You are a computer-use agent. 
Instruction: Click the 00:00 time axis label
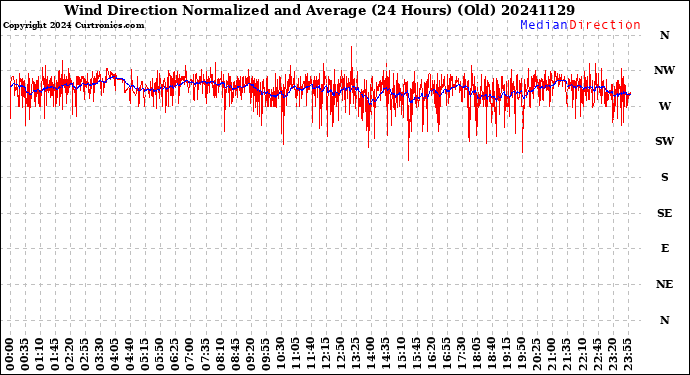click(10, 354)
